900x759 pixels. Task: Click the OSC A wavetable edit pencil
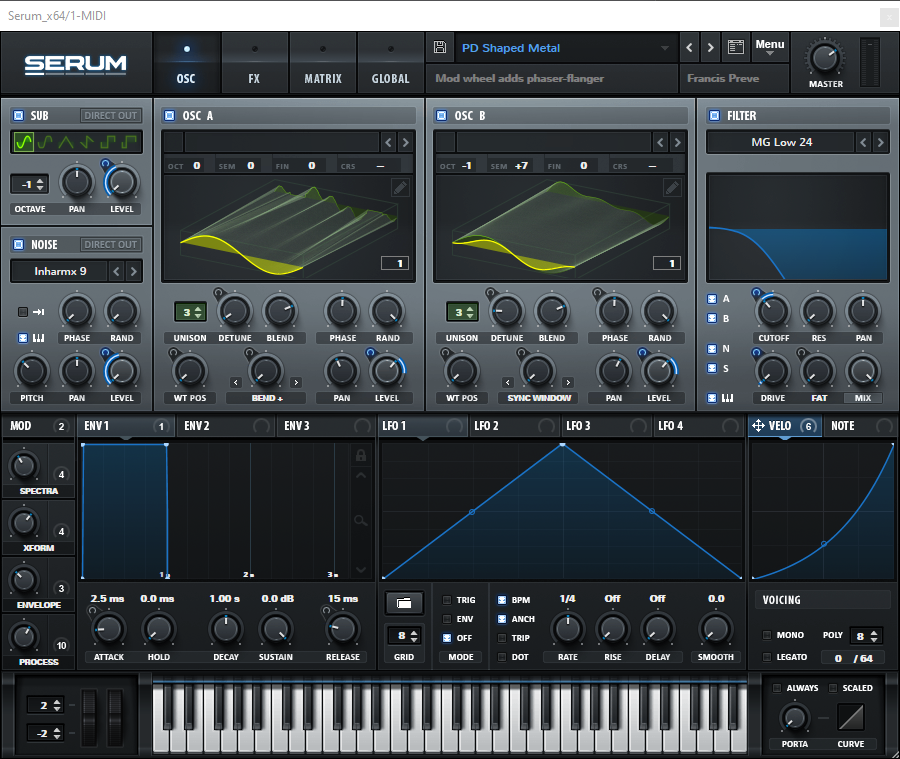click(x=400, y=187)
